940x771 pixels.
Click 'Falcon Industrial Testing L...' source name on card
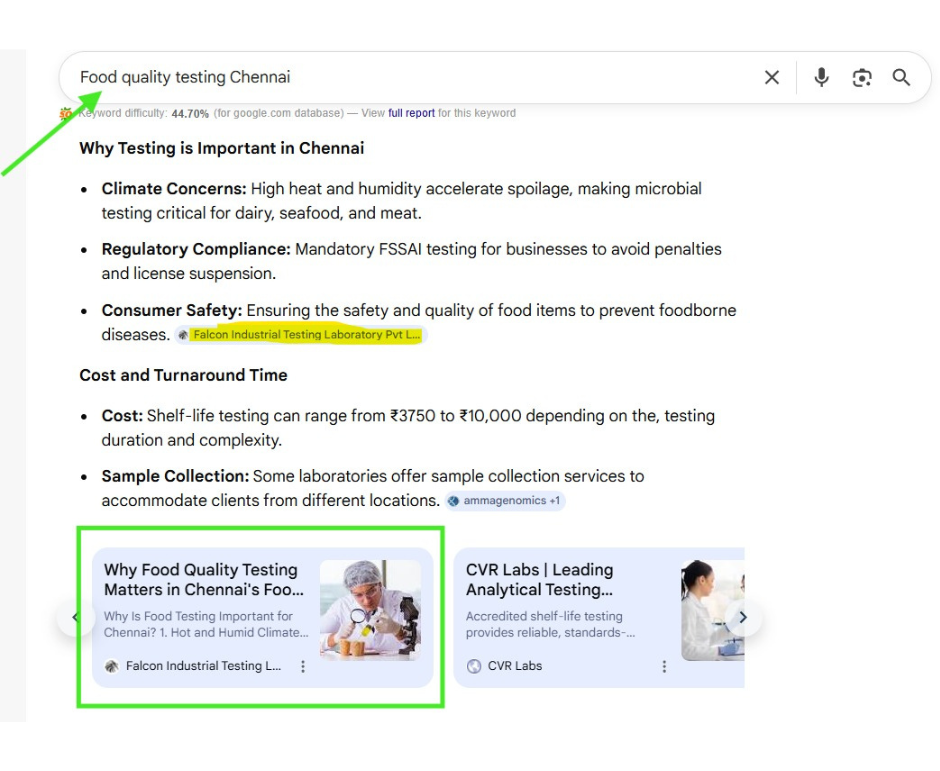(203, 666)
